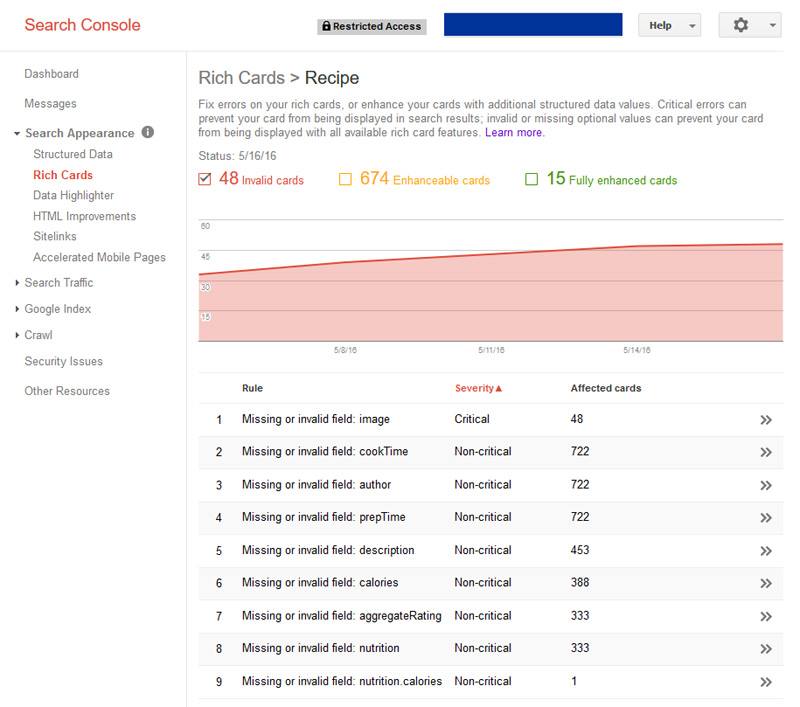Enable the Fully enhanced cards checkbox
Image resolution: width=800 pixels, height=707 pixels.
coord(532,180)
